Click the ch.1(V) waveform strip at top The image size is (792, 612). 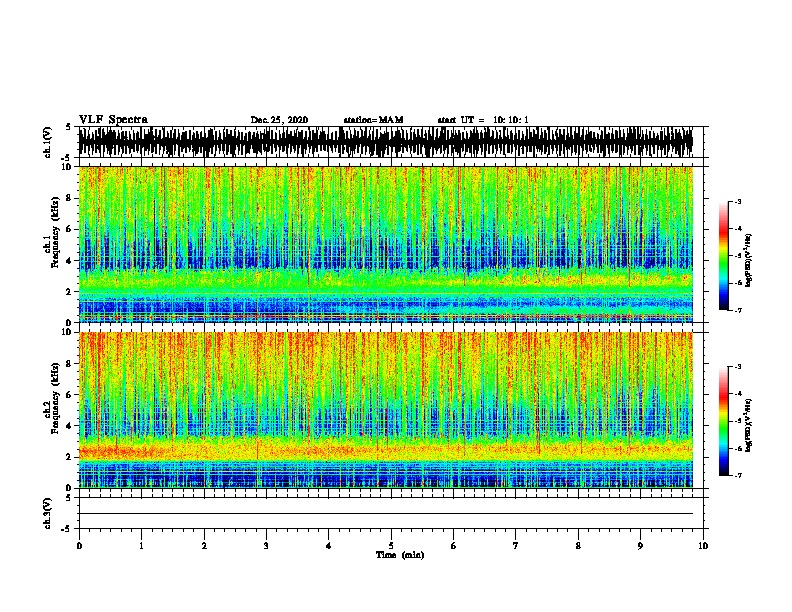[386, 142]
